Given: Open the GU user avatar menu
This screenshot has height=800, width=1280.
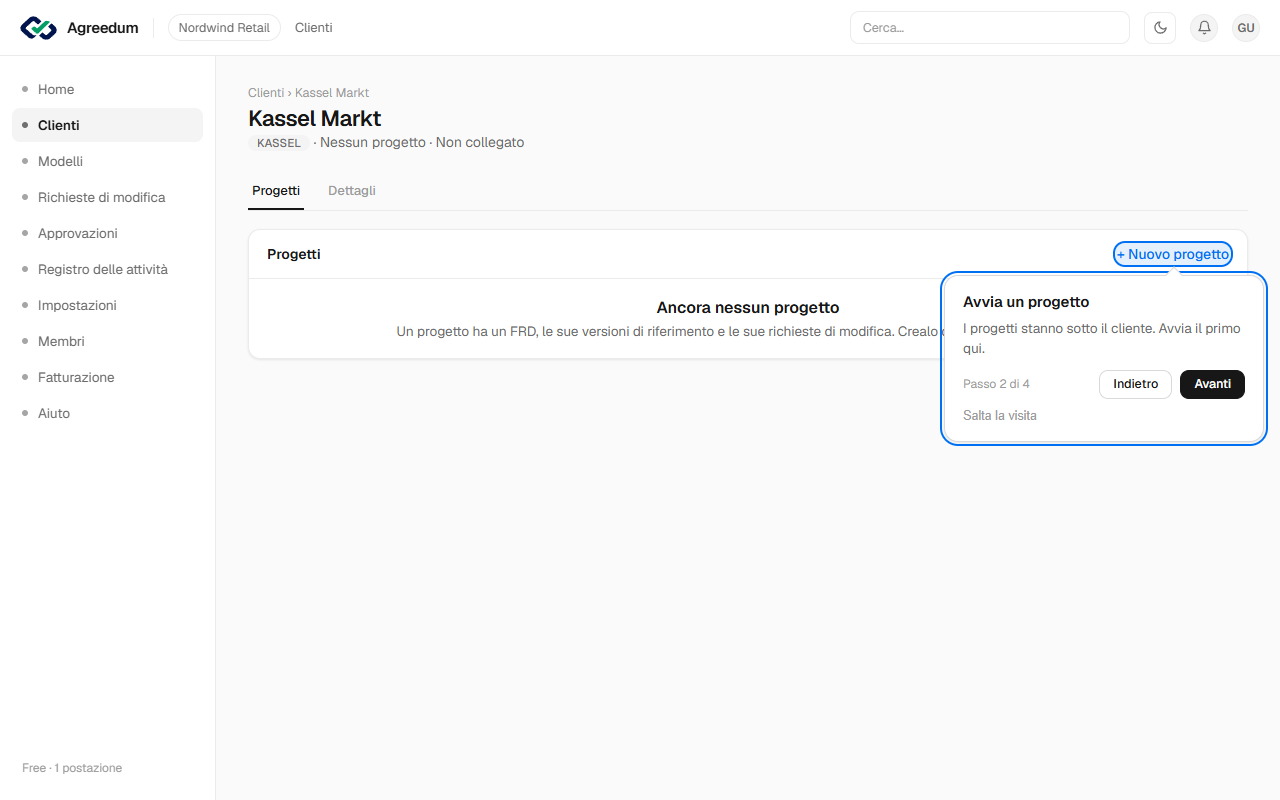Looking at the screenshot, I should (x=1246, y=28).
